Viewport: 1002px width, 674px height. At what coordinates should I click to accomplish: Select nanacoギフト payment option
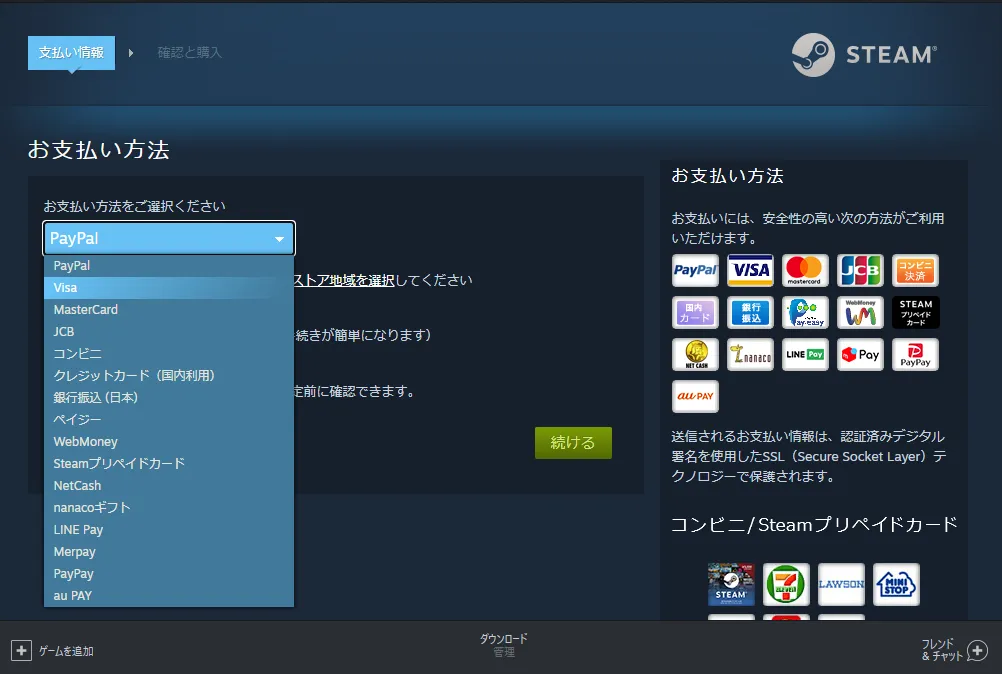pos(169,508)
